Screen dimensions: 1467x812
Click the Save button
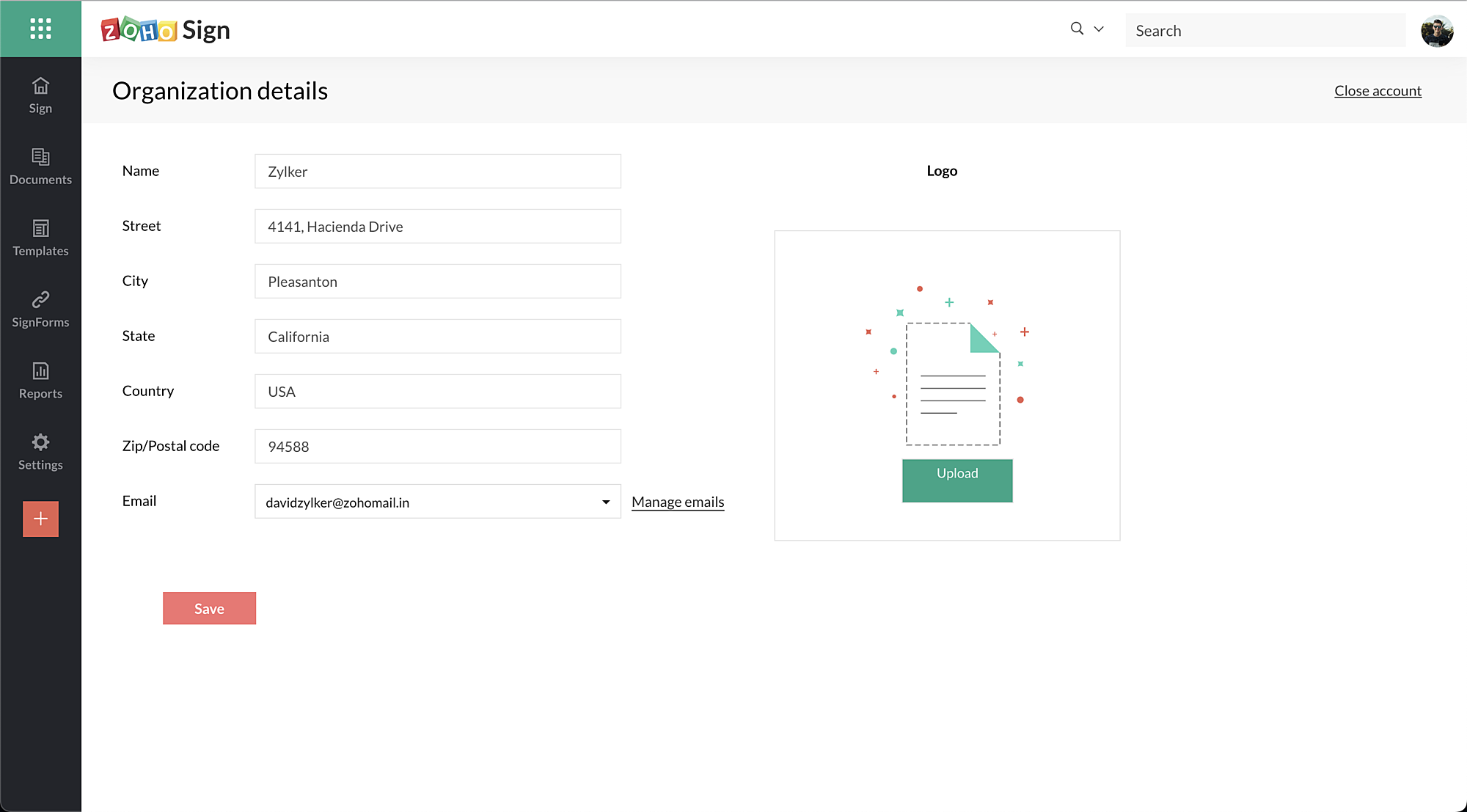tap(209, 608)
